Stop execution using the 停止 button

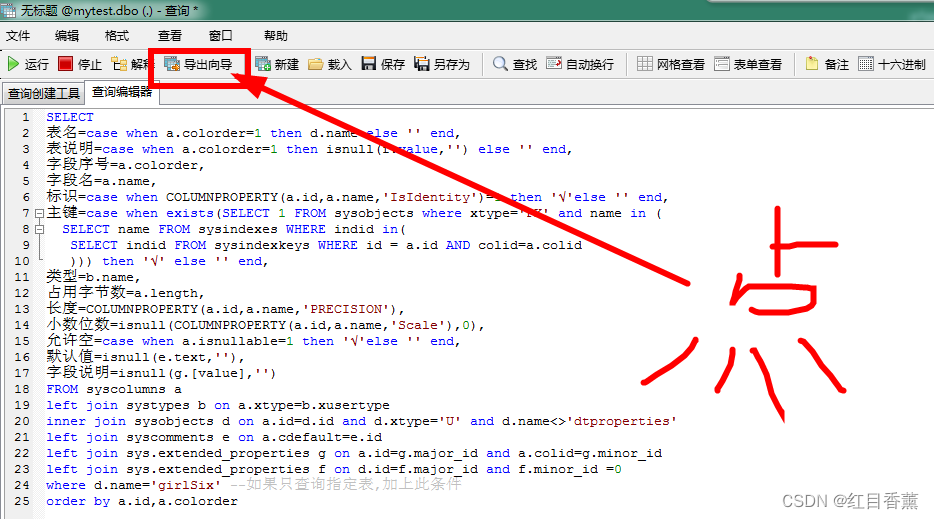coord(80,64)
